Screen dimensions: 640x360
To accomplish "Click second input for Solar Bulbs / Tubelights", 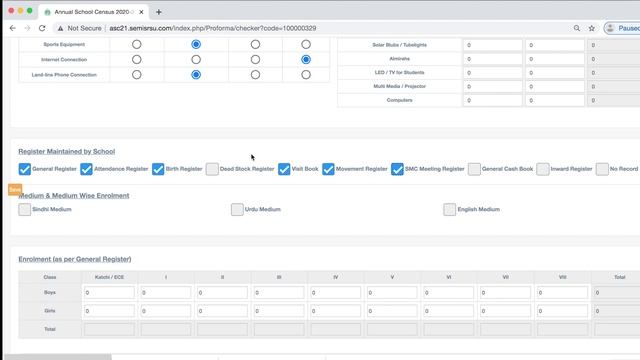I will pyautogui.click(x=555, y=45).
